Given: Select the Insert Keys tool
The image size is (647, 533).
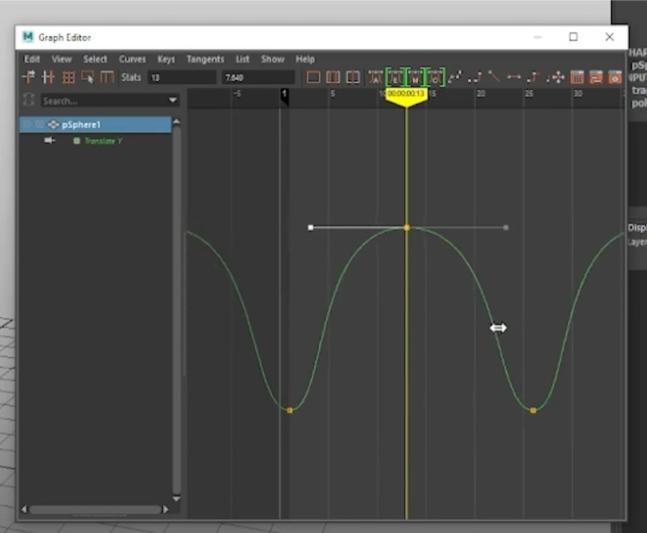Looking at the screenshot, I should [x=48, y=77].
